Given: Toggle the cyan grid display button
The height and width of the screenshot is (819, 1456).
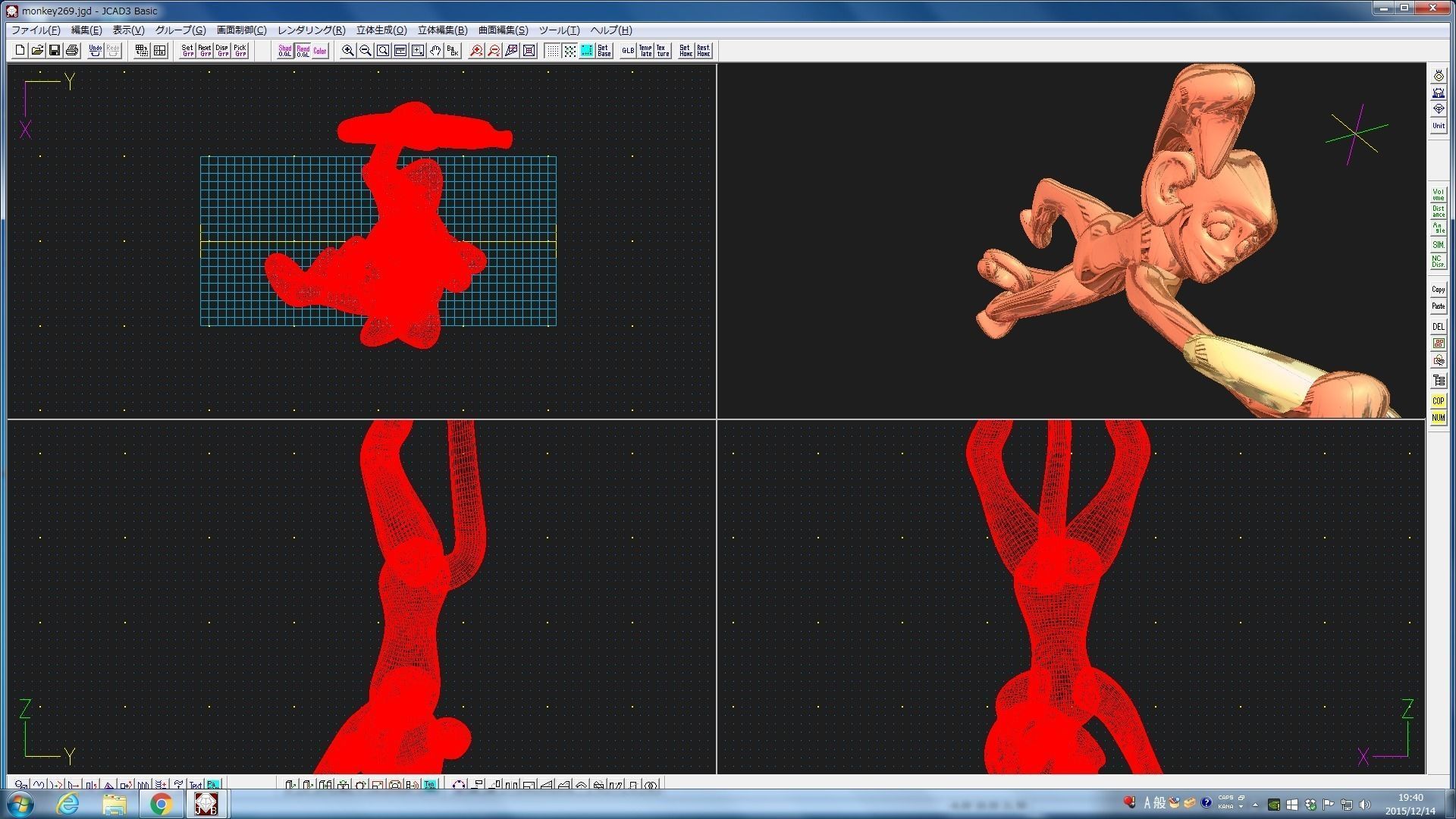Looking at the screenshot, I should tap(587, 51).
